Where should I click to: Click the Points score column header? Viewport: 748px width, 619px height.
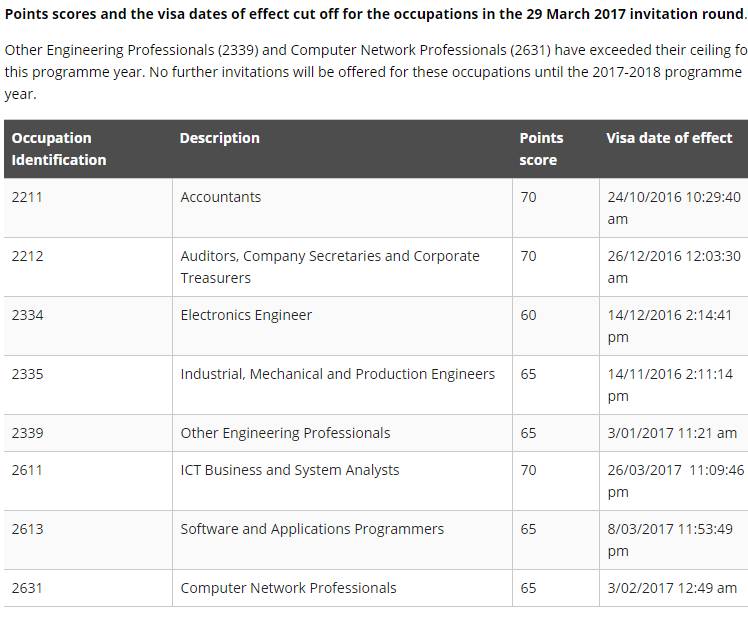541,149
